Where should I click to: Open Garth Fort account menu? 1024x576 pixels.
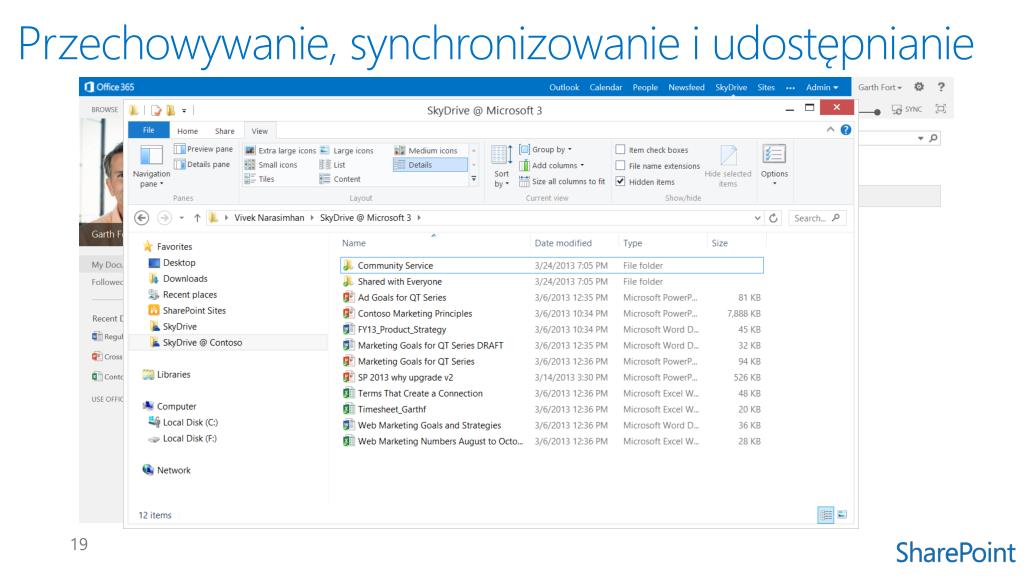[880, 87]
